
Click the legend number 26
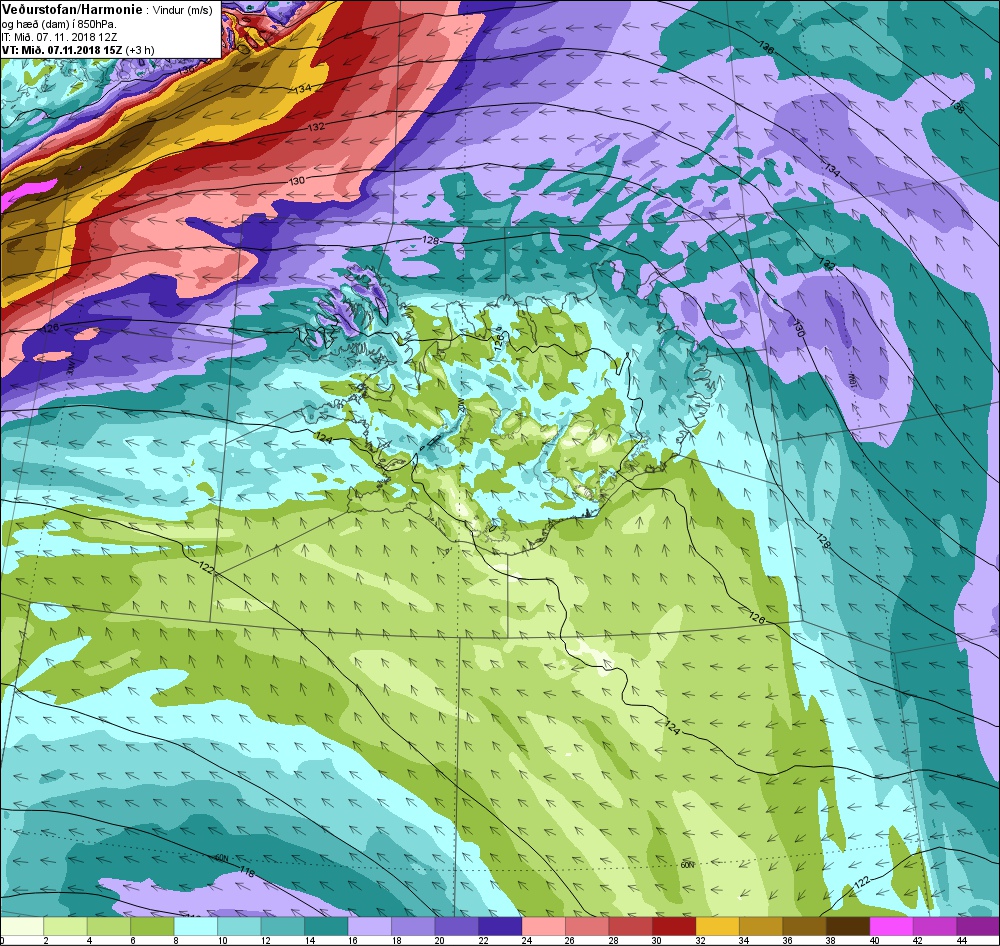(x=570, y=940)
